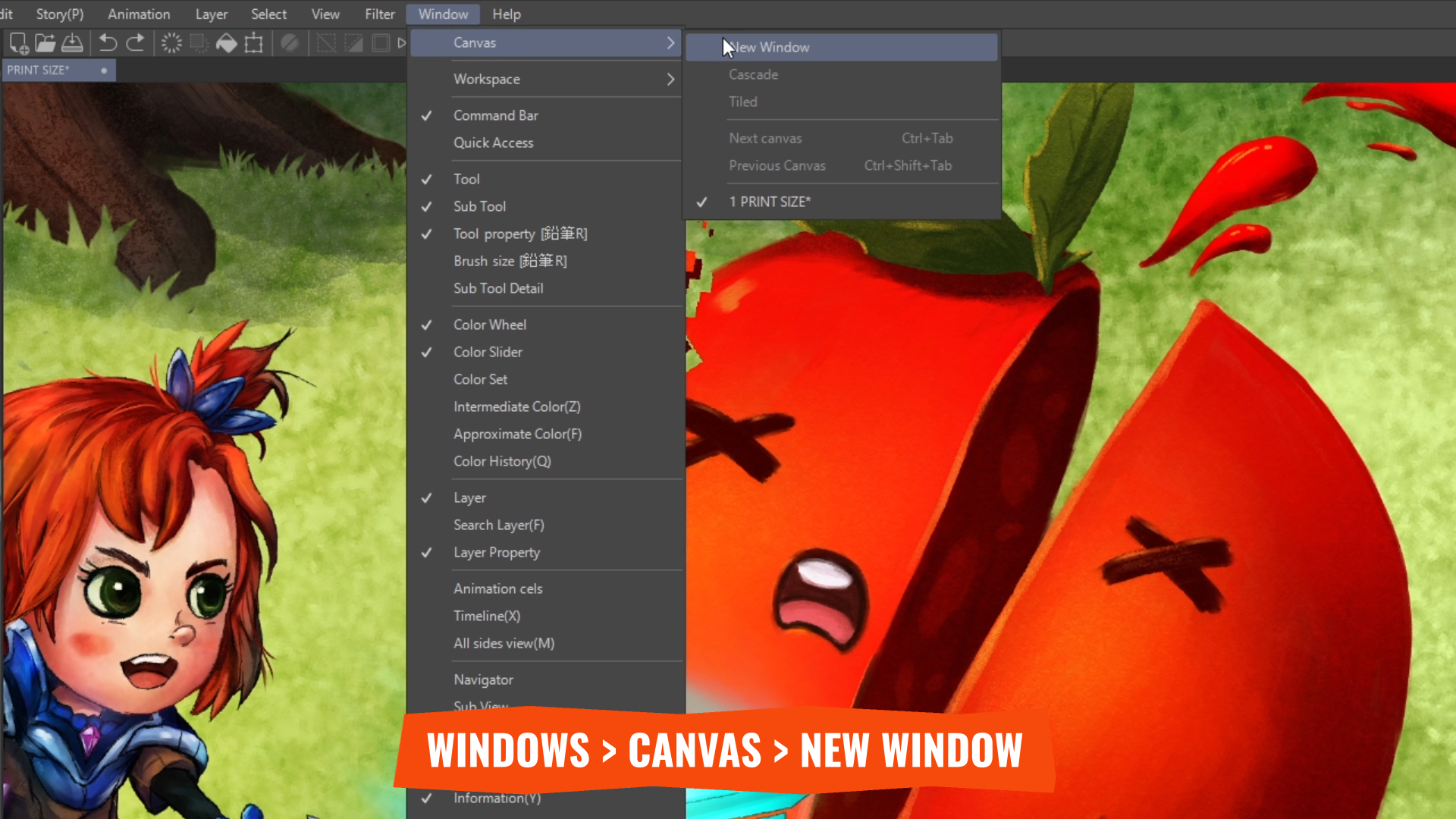
Task: Choose Previous Canvas entry
Action: pyautogui.click(x=842, y=165)
